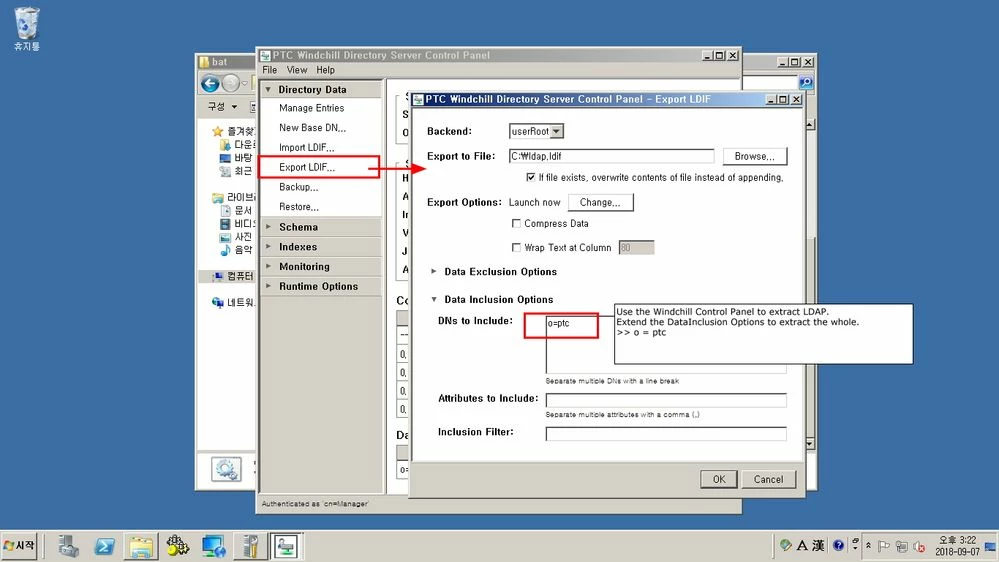The width and height of the screenshot is (999, 562).
Task: Click the 'A' input mode indicator in language bar
Action: pos(802,545)
